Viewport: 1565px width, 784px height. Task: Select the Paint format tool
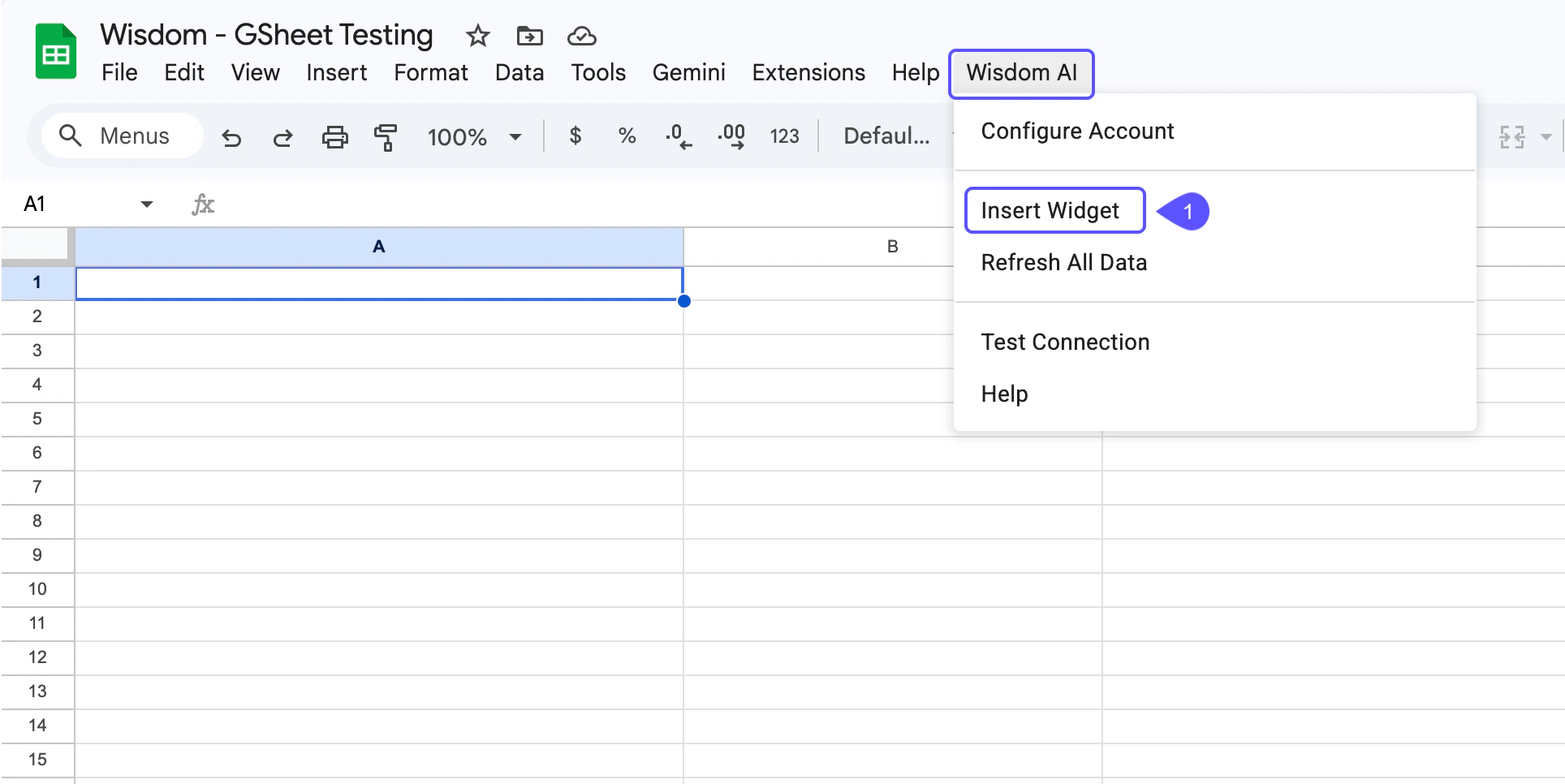[386, 136]
